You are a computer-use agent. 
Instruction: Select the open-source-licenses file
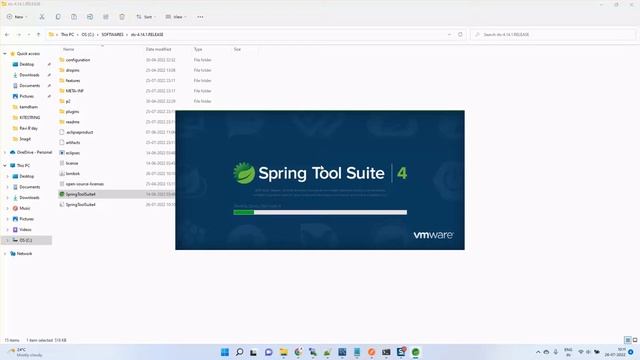84,184
